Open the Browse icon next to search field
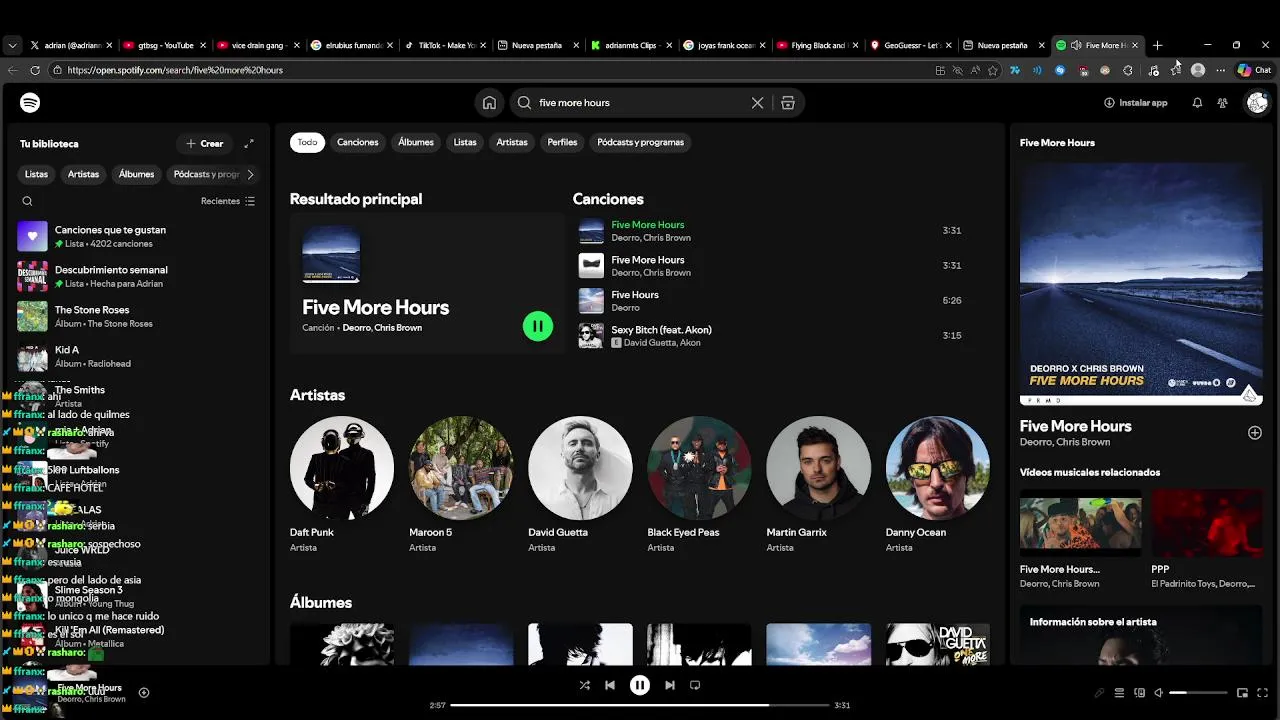 pos(788,102)
